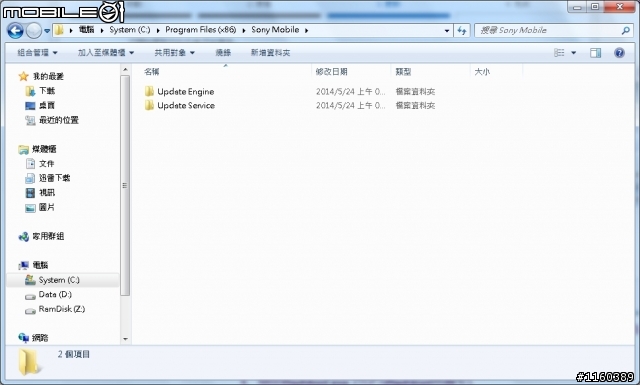Click the magnifier search icon
This screenshot has height=385, width=640.
[x=625, y=30]
